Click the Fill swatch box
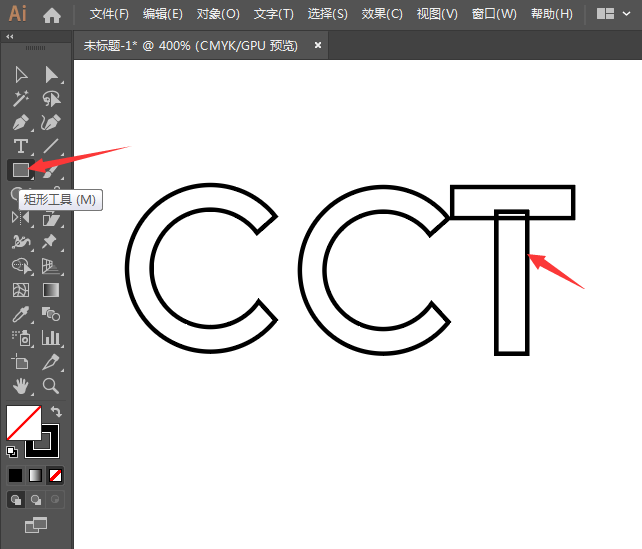Viewport: 642px width, 549px height. point(24,423)
